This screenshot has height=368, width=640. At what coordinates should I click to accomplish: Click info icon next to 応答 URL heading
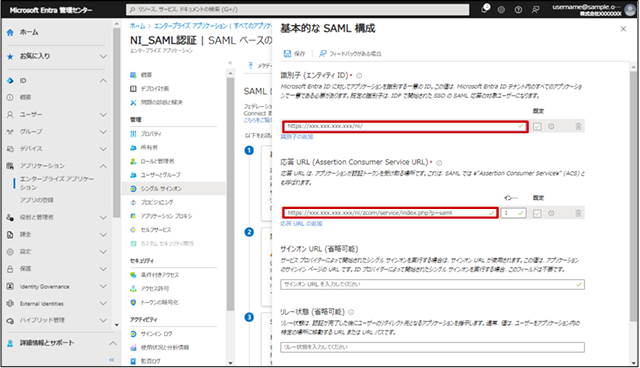click(x=439, y=163)
